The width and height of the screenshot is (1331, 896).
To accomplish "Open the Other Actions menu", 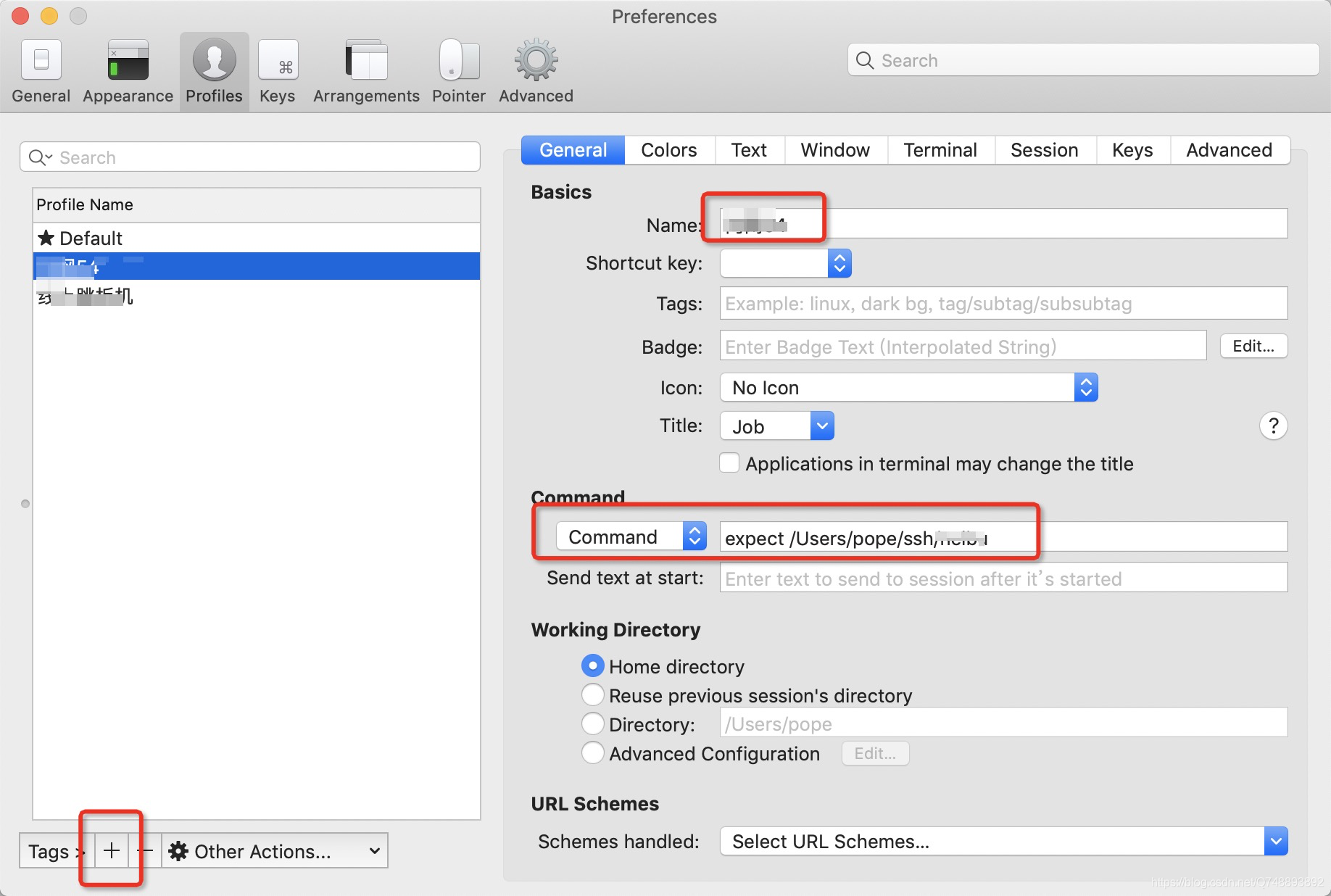I will (x=275, y=850).
